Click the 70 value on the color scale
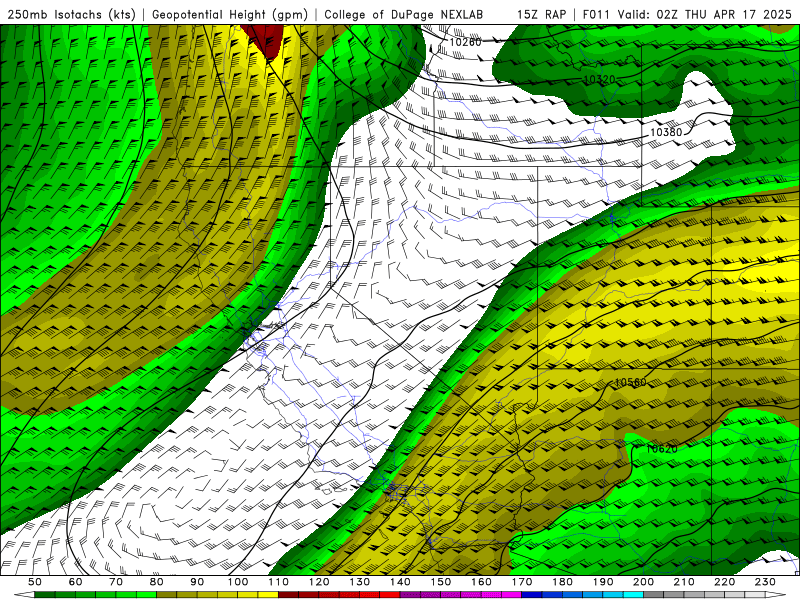Viewport: 800px width, 600px height. [116, 582]
